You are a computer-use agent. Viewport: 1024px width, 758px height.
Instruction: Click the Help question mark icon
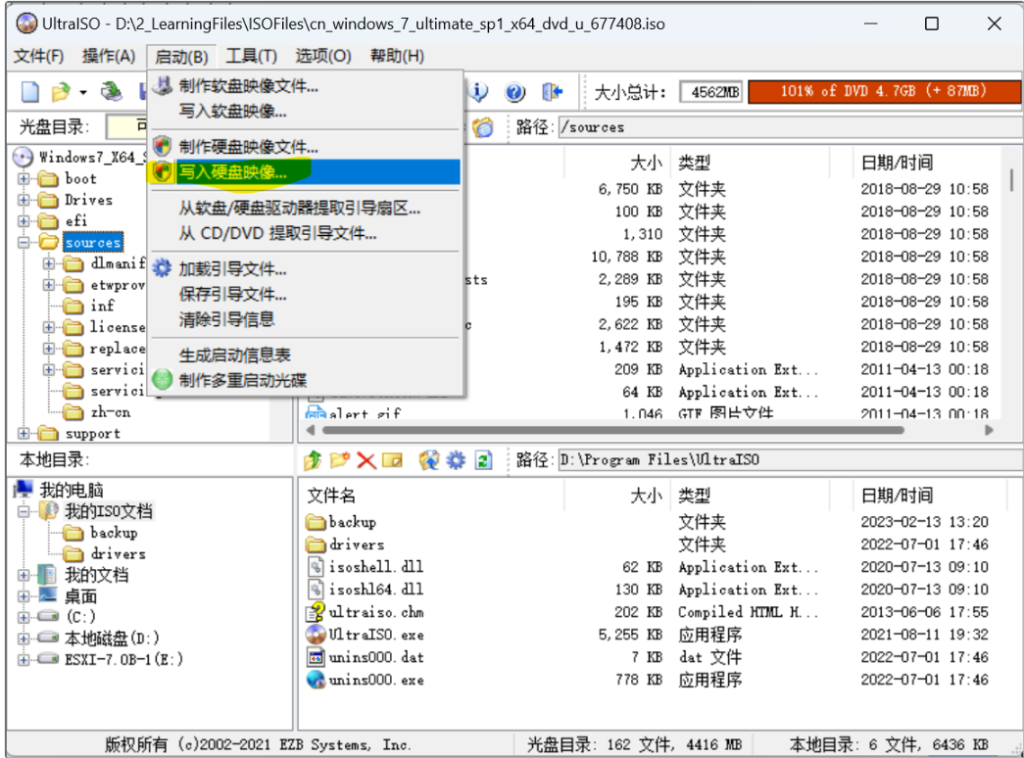pyautogui.click(x=515, y=92)
